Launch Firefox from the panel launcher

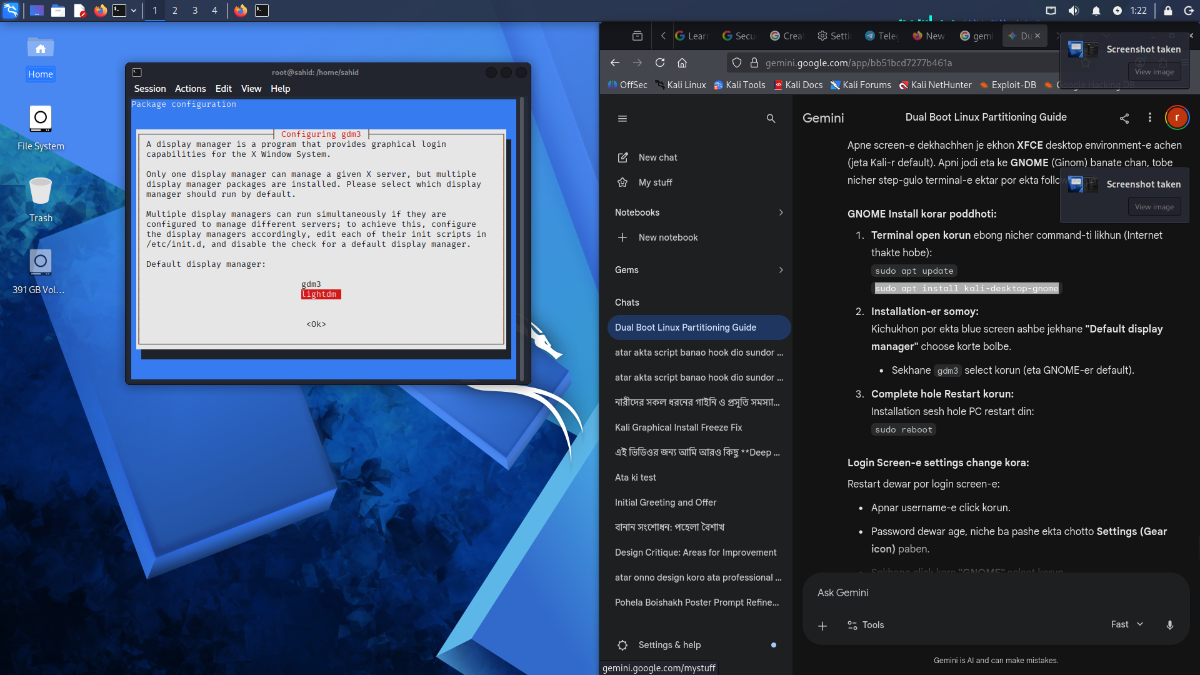click(x=101, y=10)
